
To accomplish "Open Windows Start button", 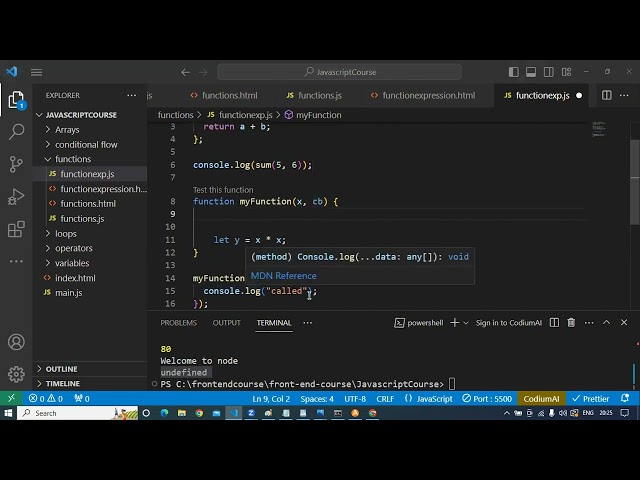I will [8, 413].
